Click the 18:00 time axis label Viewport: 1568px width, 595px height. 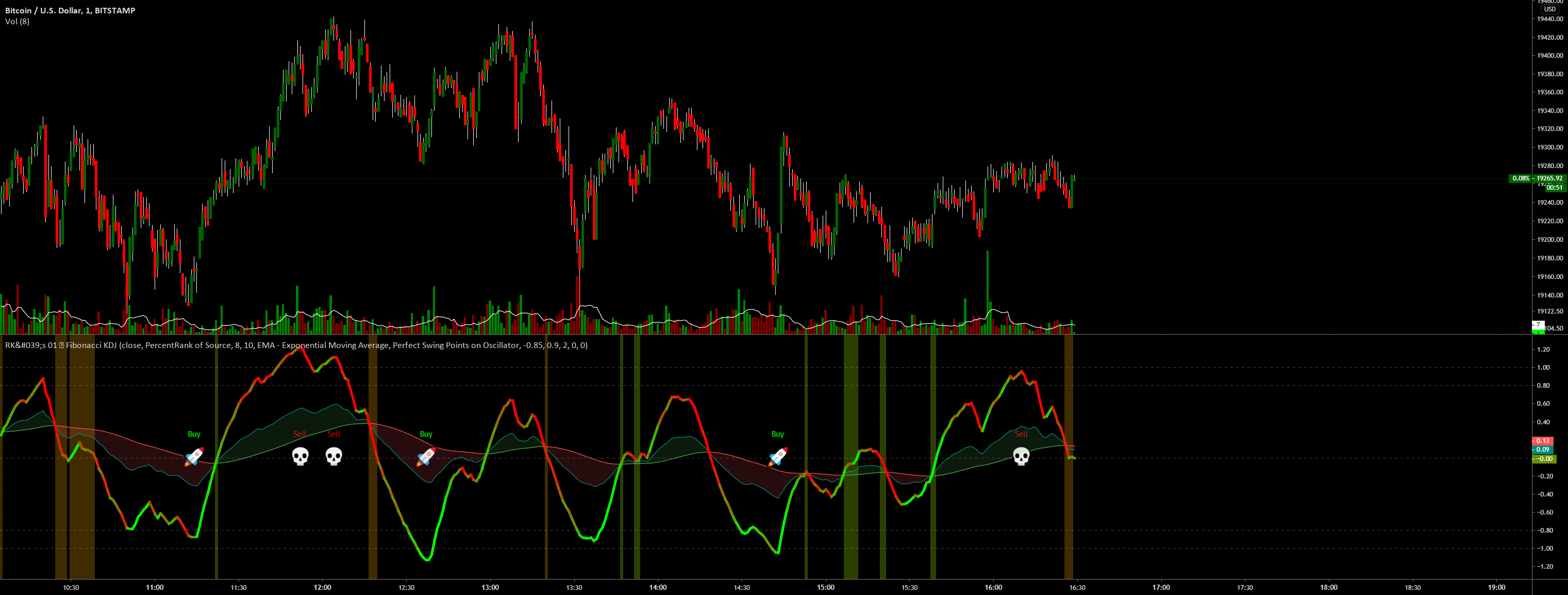(1329, 588)
